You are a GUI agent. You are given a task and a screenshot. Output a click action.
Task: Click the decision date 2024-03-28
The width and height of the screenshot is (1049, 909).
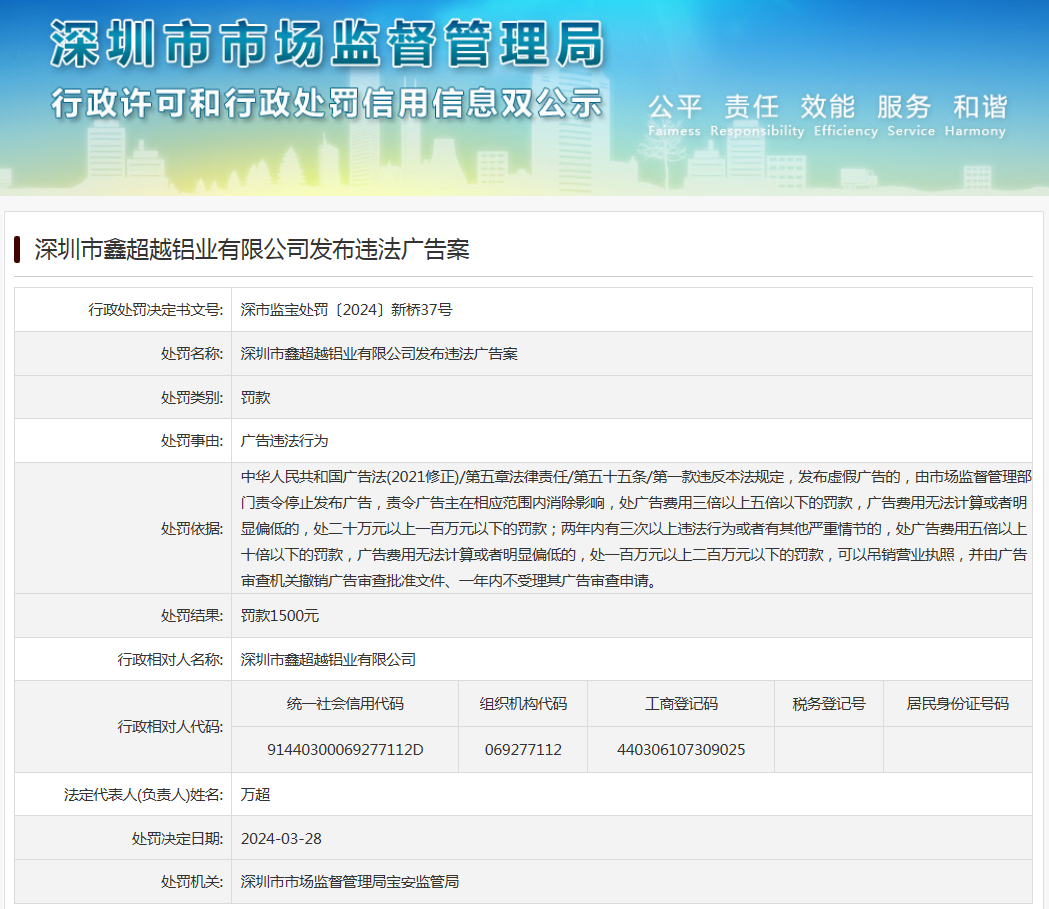tap(281, 839)
